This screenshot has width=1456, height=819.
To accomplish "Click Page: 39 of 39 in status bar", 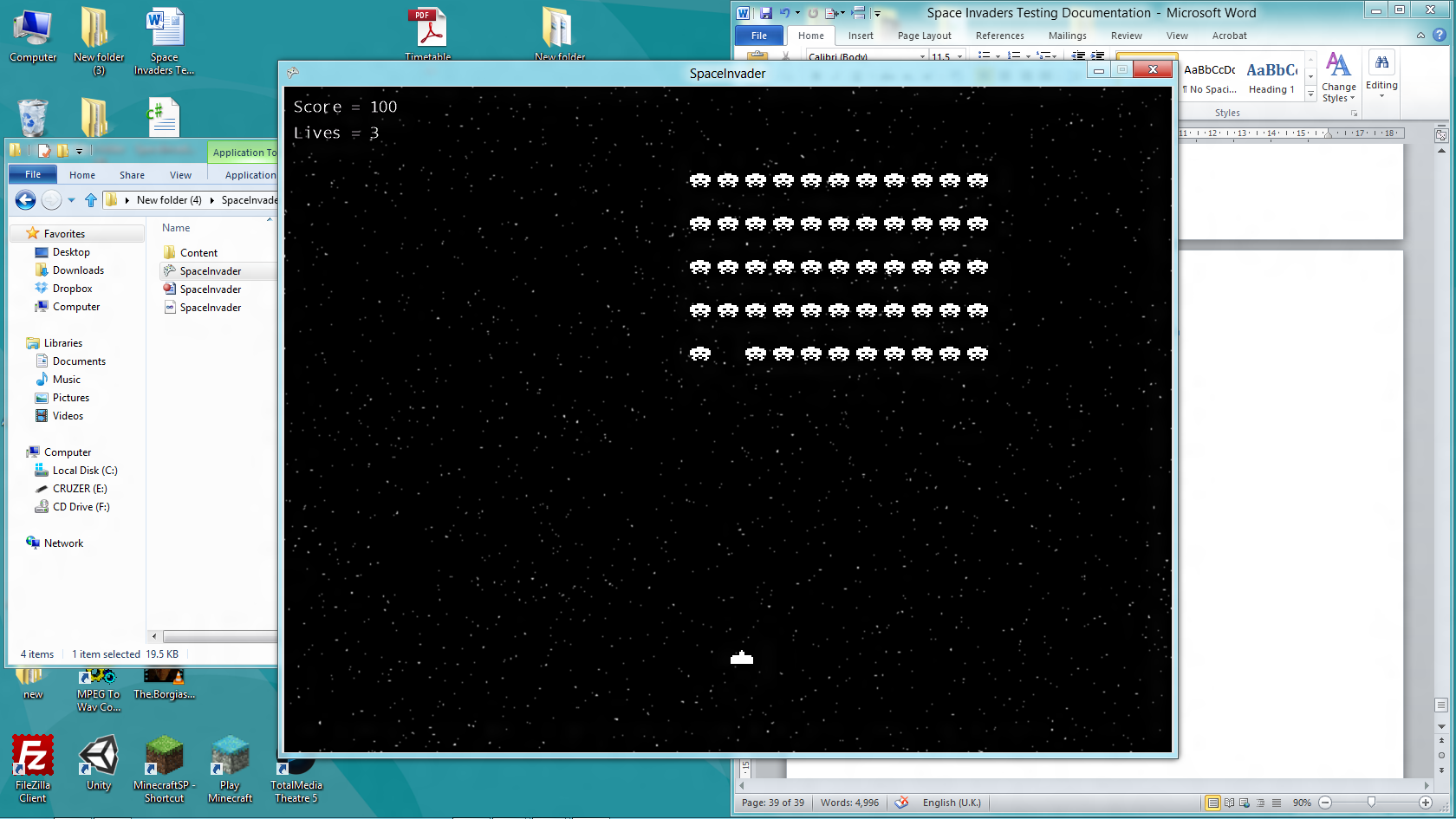I will (x=773, y=803).
